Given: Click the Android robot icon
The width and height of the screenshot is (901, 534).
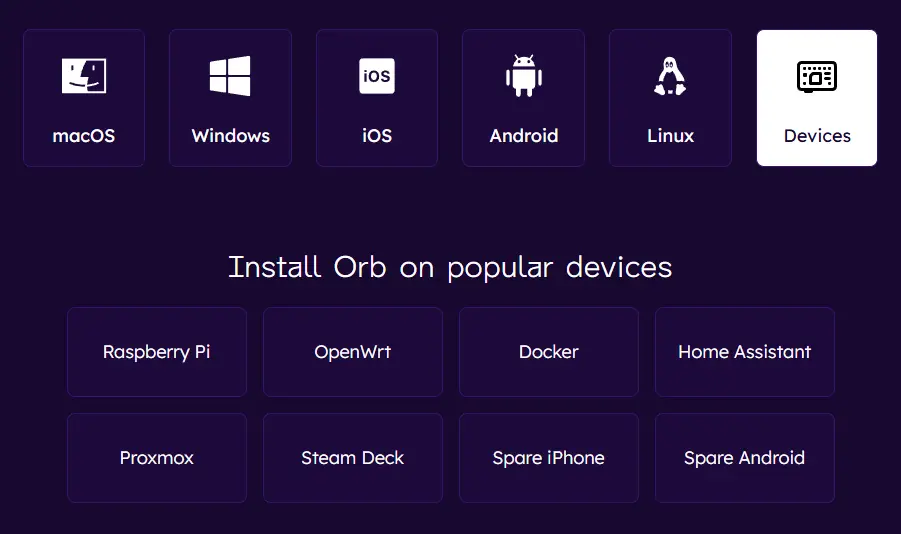Looking at the screenshot, I should pyautogui.click(x=523, y=75).
